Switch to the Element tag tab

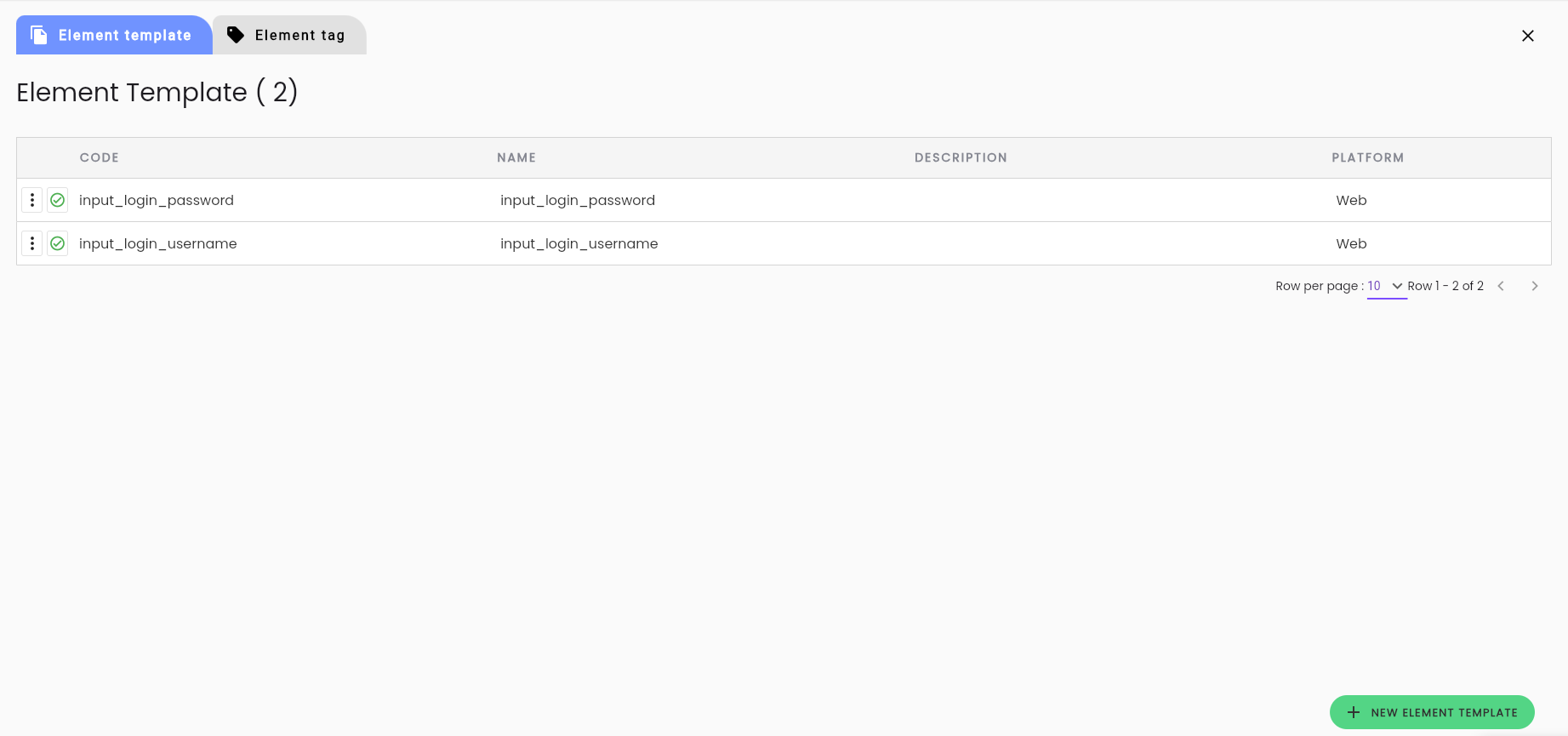(289, 35)
